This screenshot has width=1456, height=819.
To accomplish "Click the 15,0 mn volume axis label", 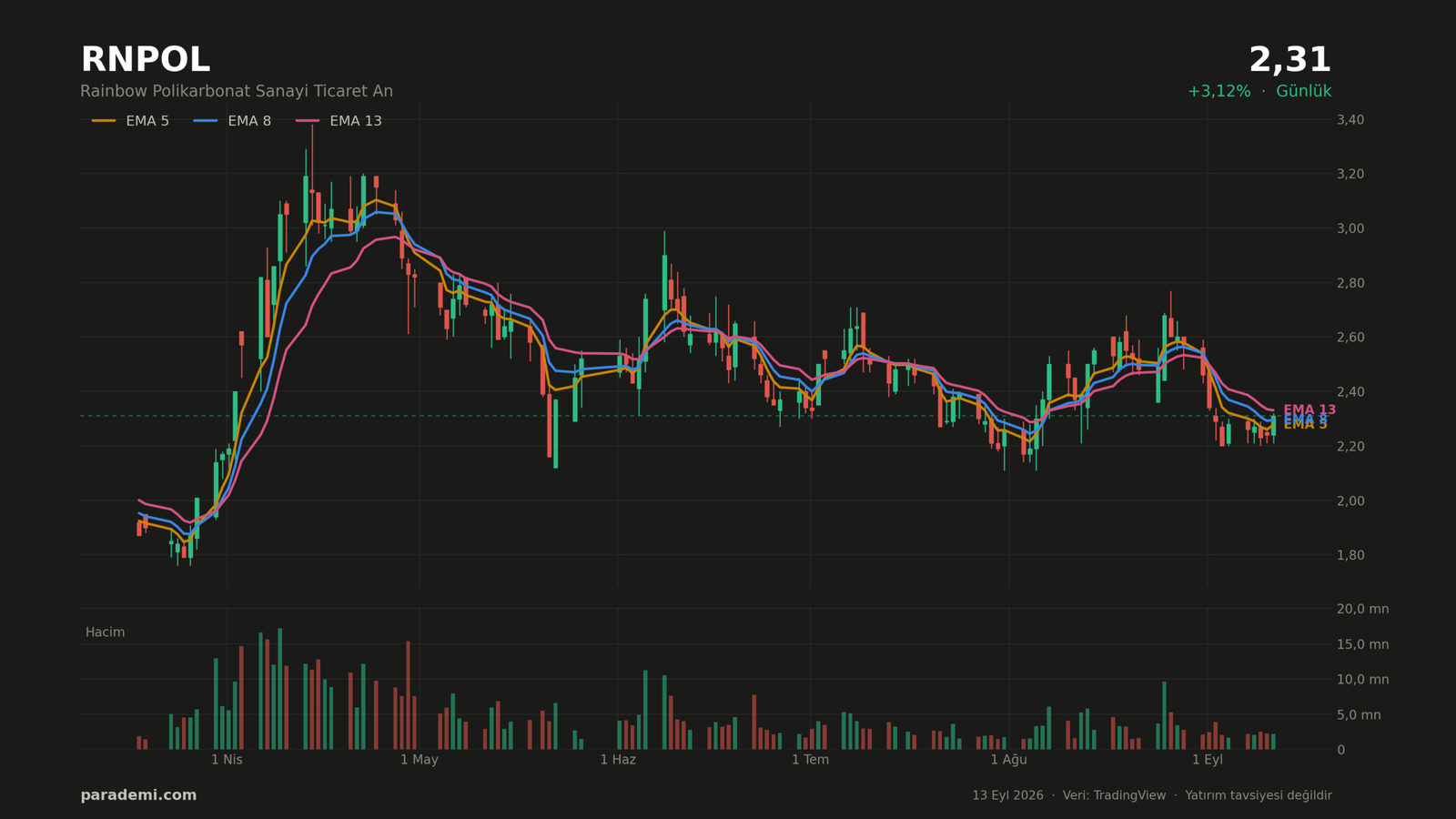I will [1362, 644].
